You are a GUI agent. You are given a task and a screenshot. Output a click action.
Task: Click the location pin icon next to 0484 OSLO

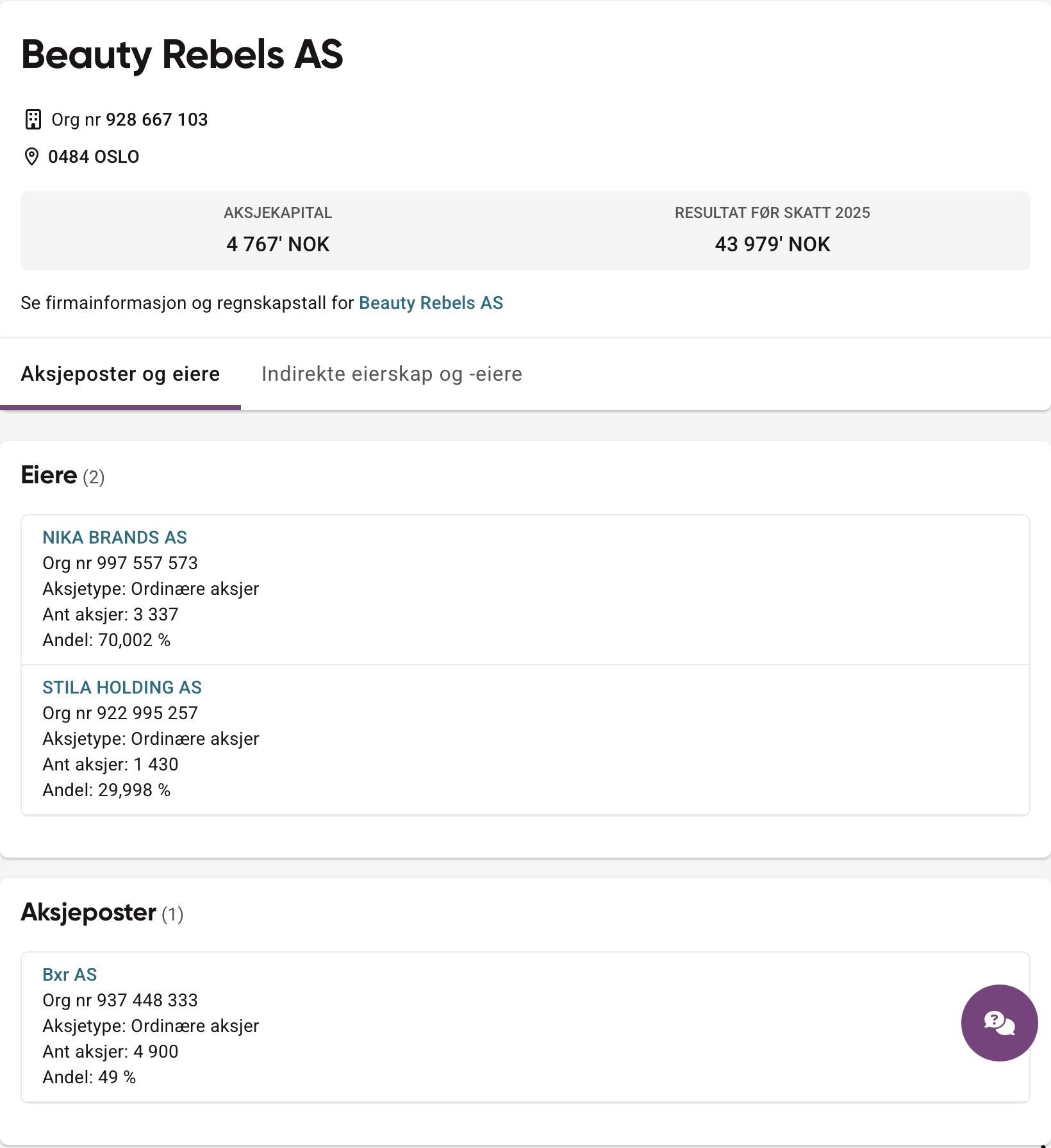[x=31, y=156]
